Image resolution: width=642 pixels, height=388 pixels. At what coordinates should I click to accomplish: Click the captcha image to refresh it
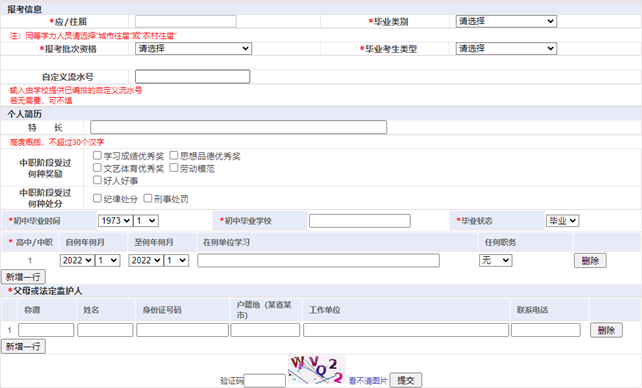pos(316,370)
